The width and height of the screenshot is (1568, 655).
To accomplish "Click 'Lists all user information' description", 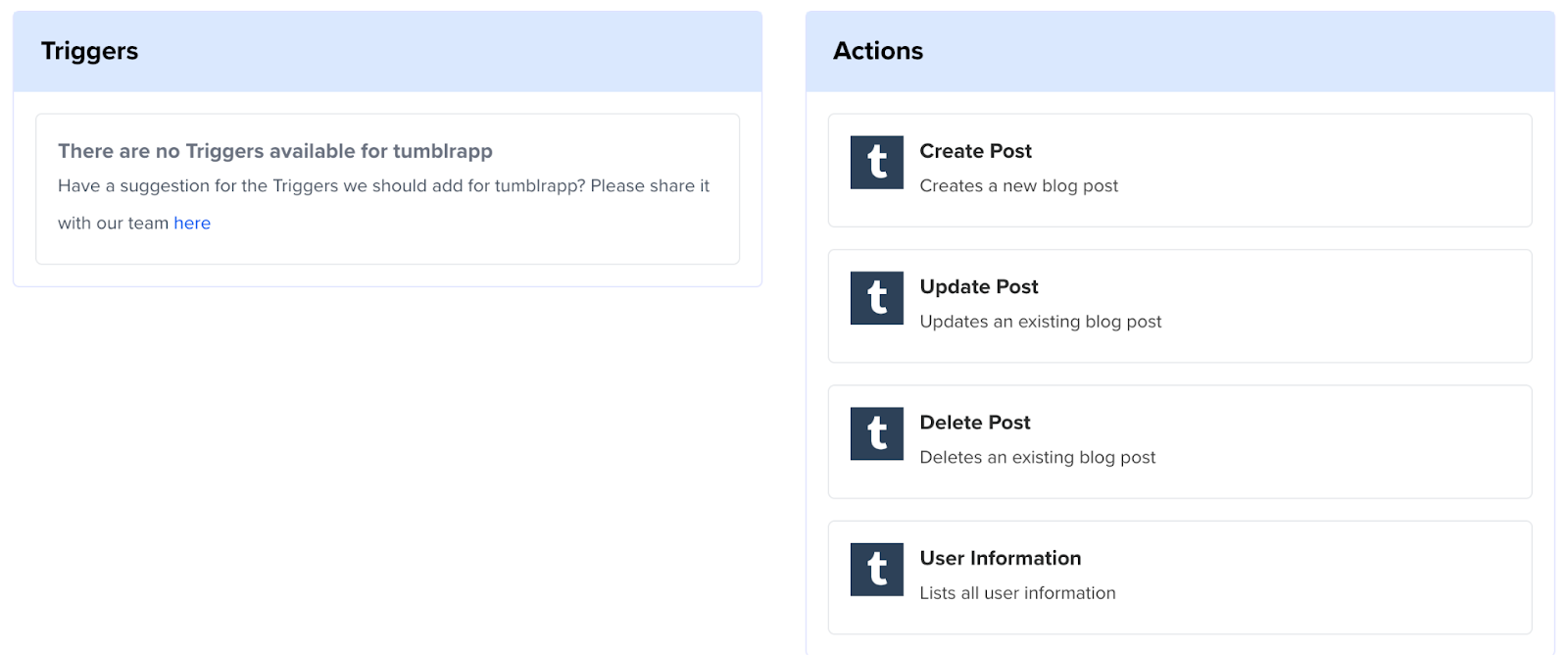I will (x=1017, y=592).
